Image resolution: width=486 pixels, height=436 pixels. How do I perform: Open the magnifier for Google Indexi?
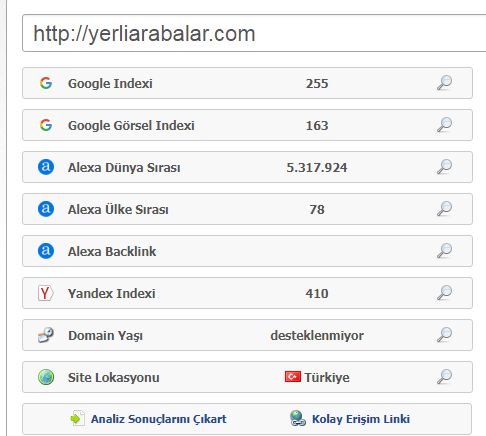pos(444,83)
